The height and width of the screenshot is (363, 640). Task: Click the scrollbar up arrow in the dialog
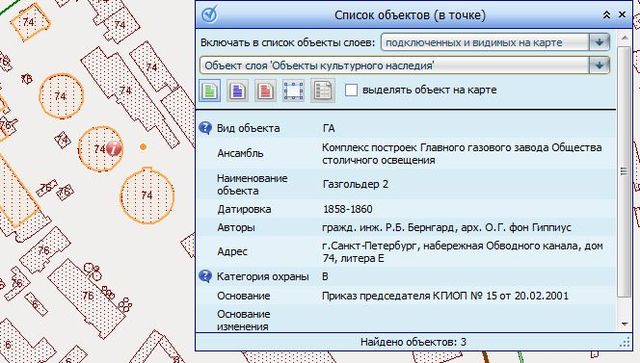(624, 38)
